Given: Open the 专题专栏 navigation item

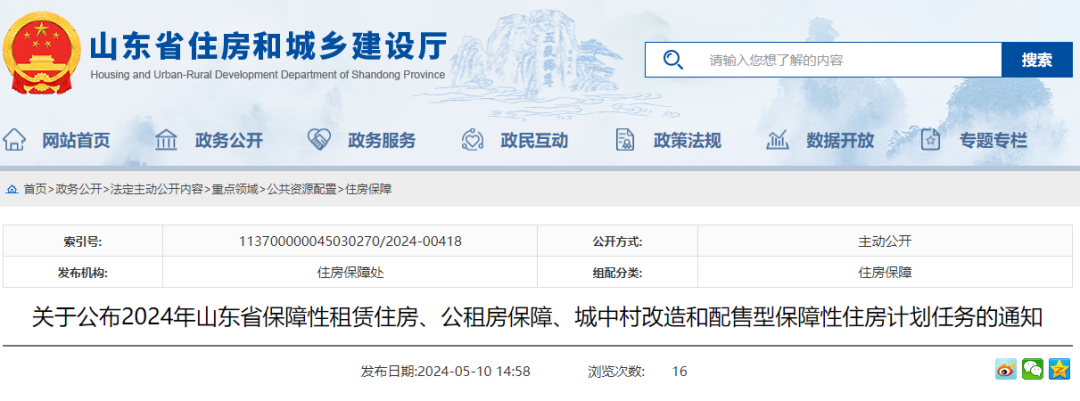Looking at the screenshot, I should pyautogui.click(x=993, y=141).
